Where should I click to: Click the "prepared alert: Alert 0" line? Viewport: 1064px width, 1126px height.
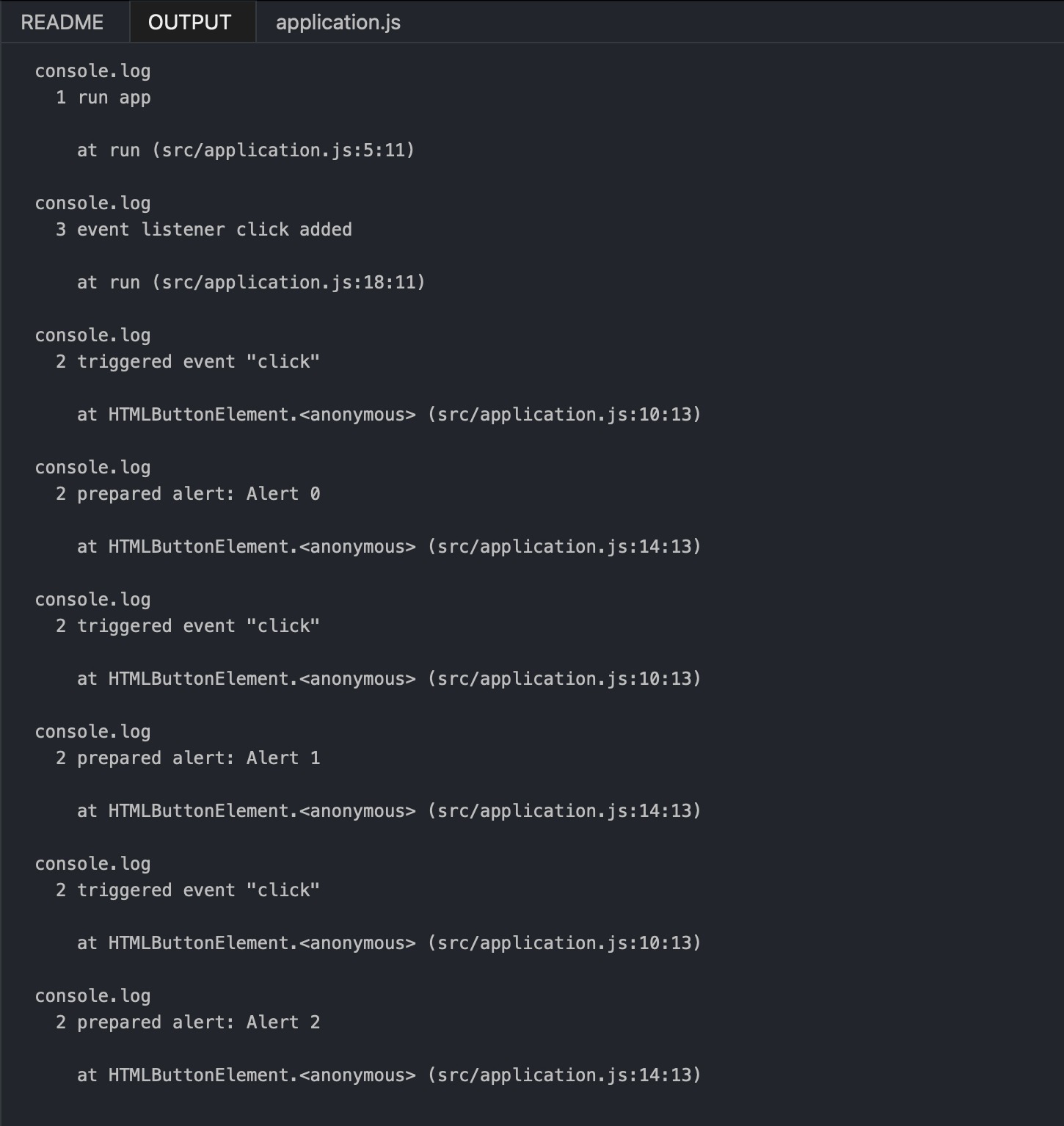[188, 494]
